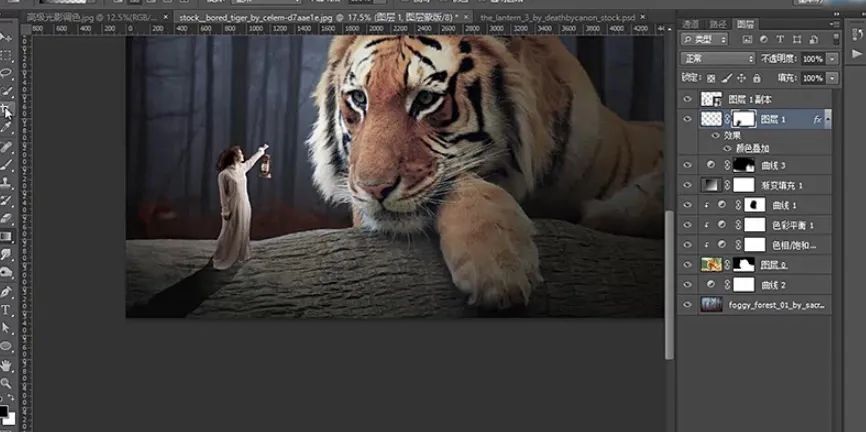The image size is (866, 432).
Task: Open the blend mode dropdown showing 正常
Action: coord(716,58)
